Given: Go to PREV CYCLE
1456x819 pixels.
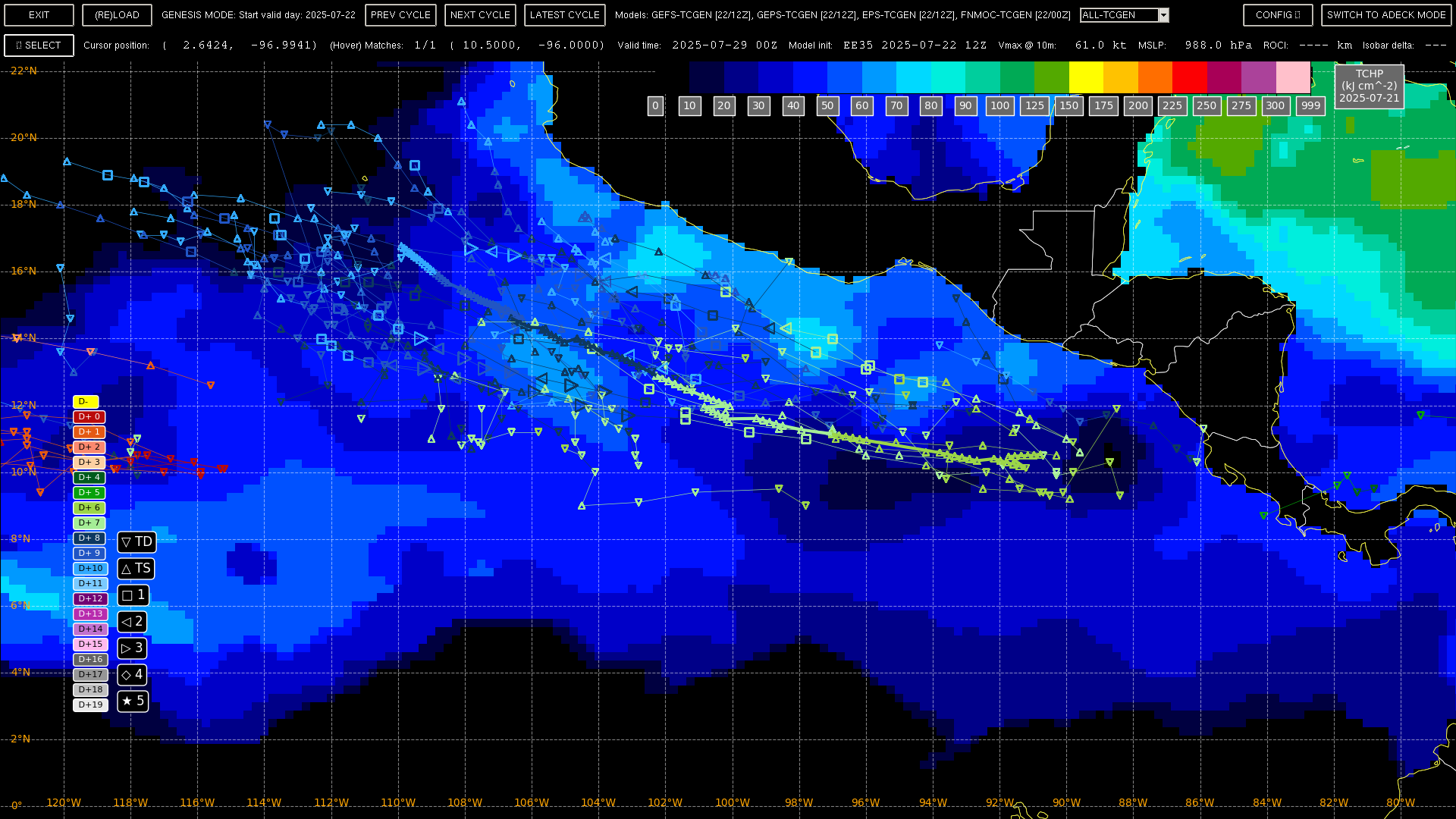Looking at the screenshot, I should pos(400,15).
